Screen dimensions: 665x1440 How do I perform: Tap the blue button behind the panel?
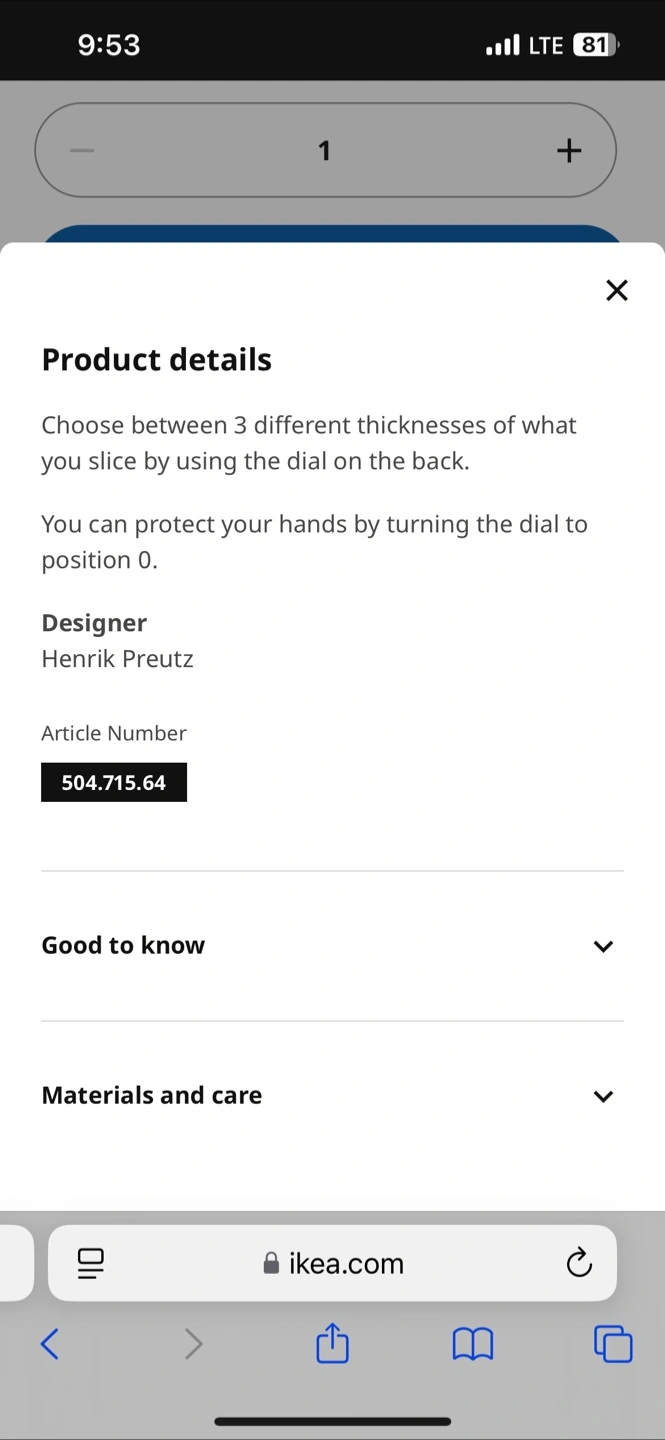click(x=332, y=234)
